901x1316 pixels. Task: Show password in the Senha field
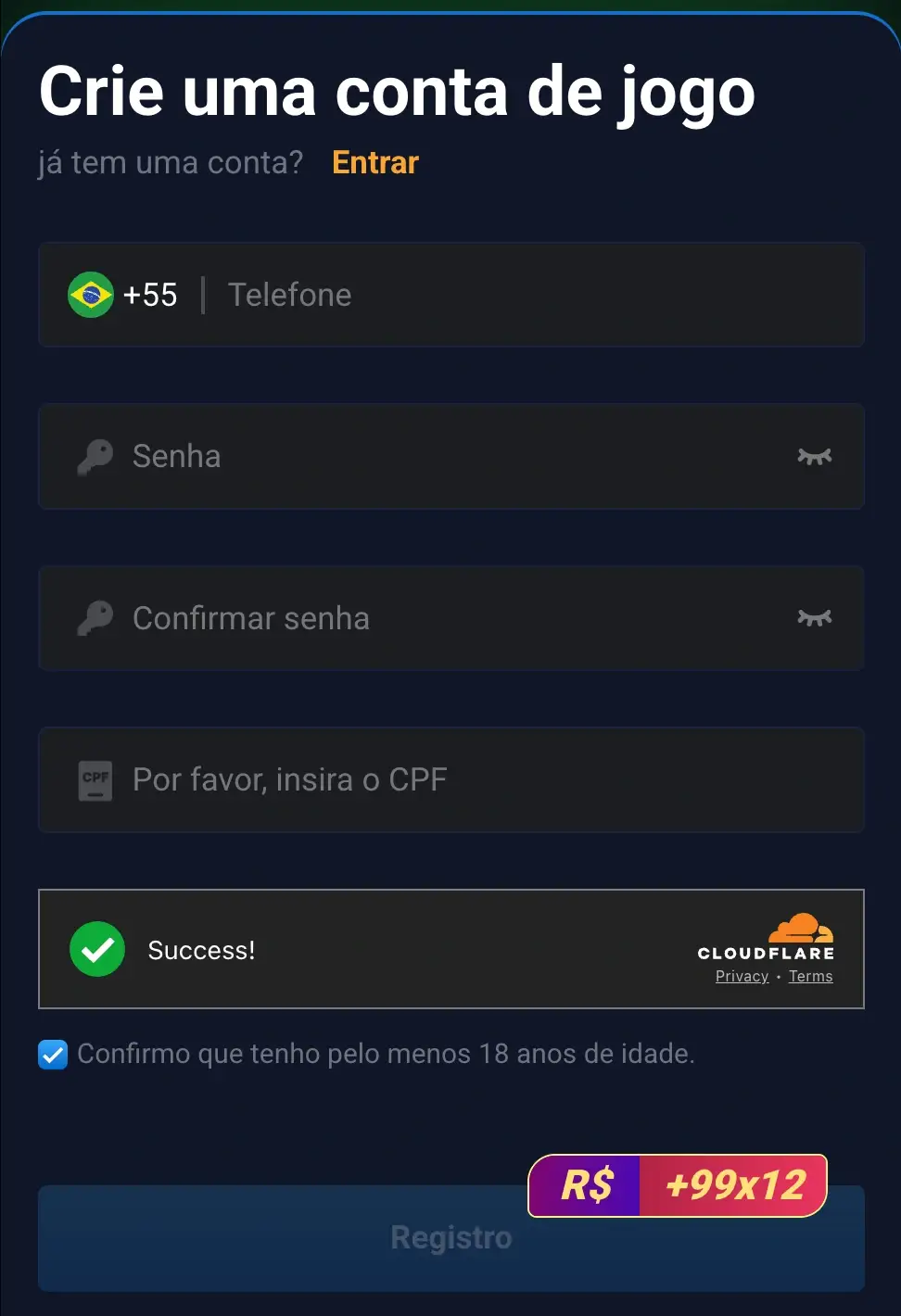coord(815,456)
